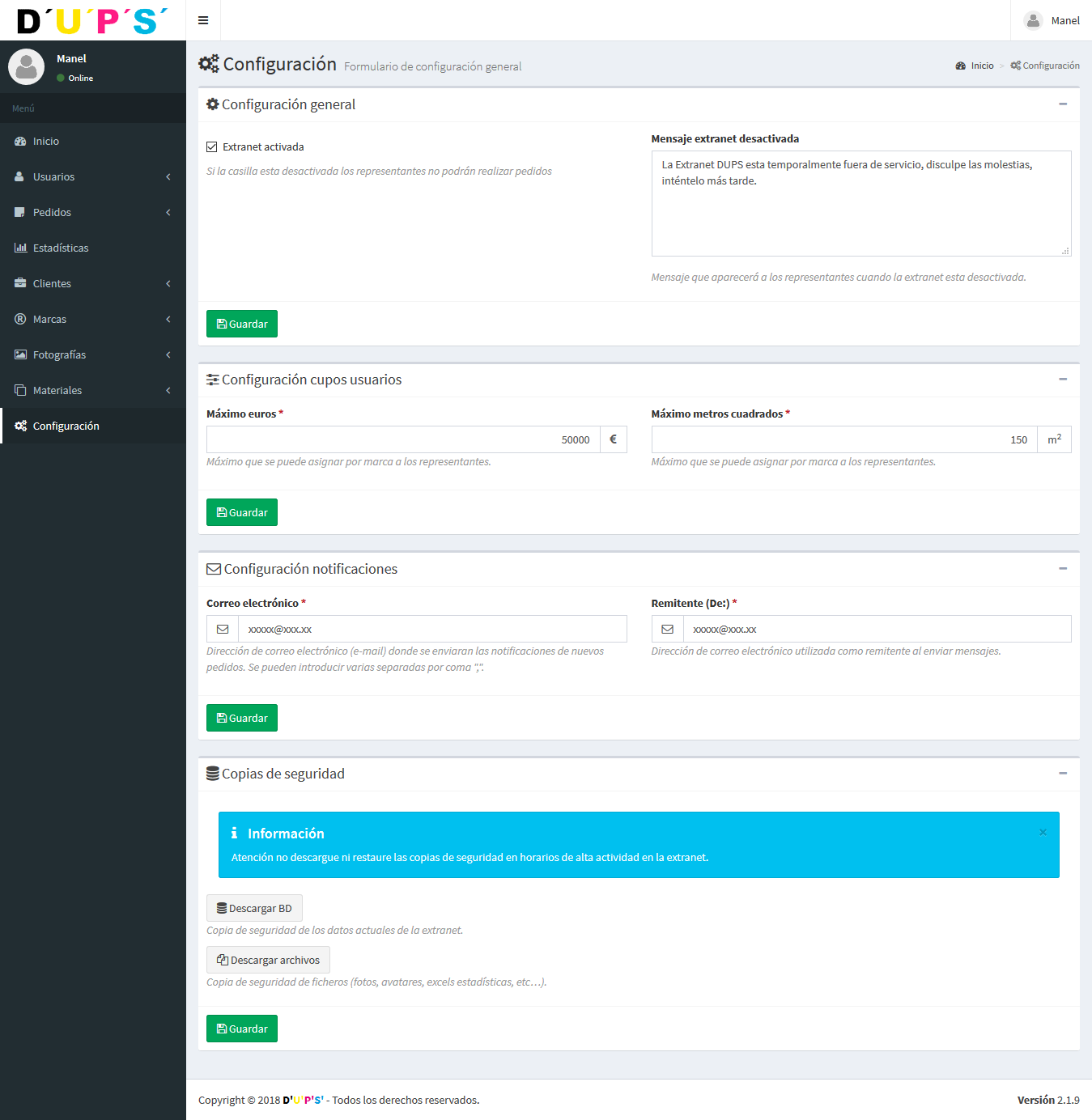
Task: Click the Pedidos note icon in the sidebar
Action: click(19, 212)
